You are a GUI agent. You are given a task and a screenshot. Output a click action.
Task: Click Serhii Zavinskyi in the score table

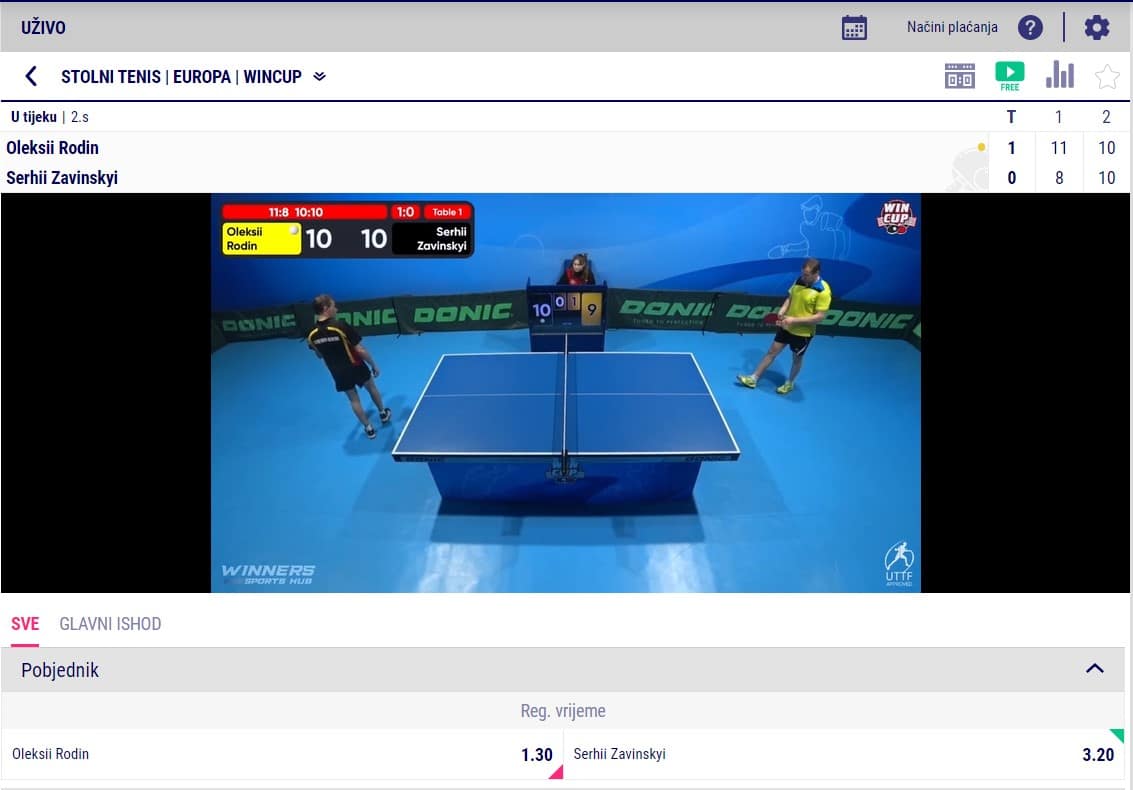click(62, 178)
